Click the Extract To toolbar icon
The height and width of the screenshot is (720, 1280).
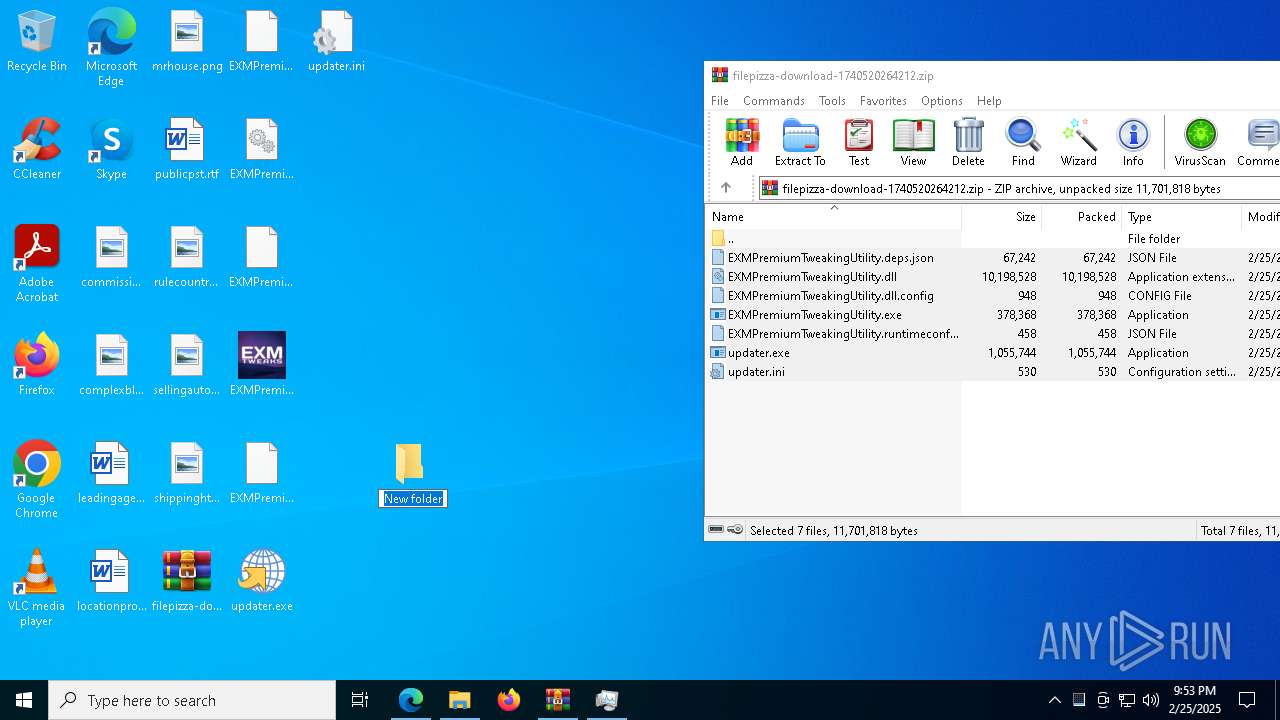800,142
